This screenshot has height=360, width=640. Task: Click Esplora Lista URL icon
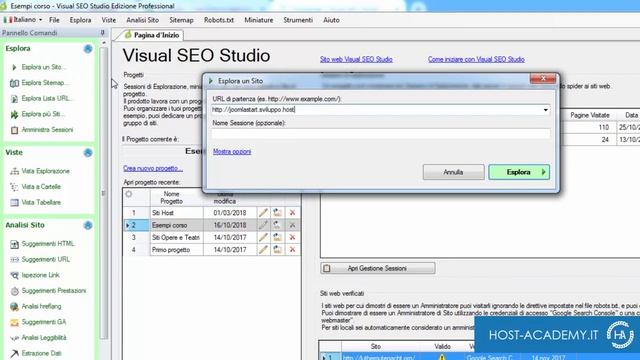(x=14, y=98)
